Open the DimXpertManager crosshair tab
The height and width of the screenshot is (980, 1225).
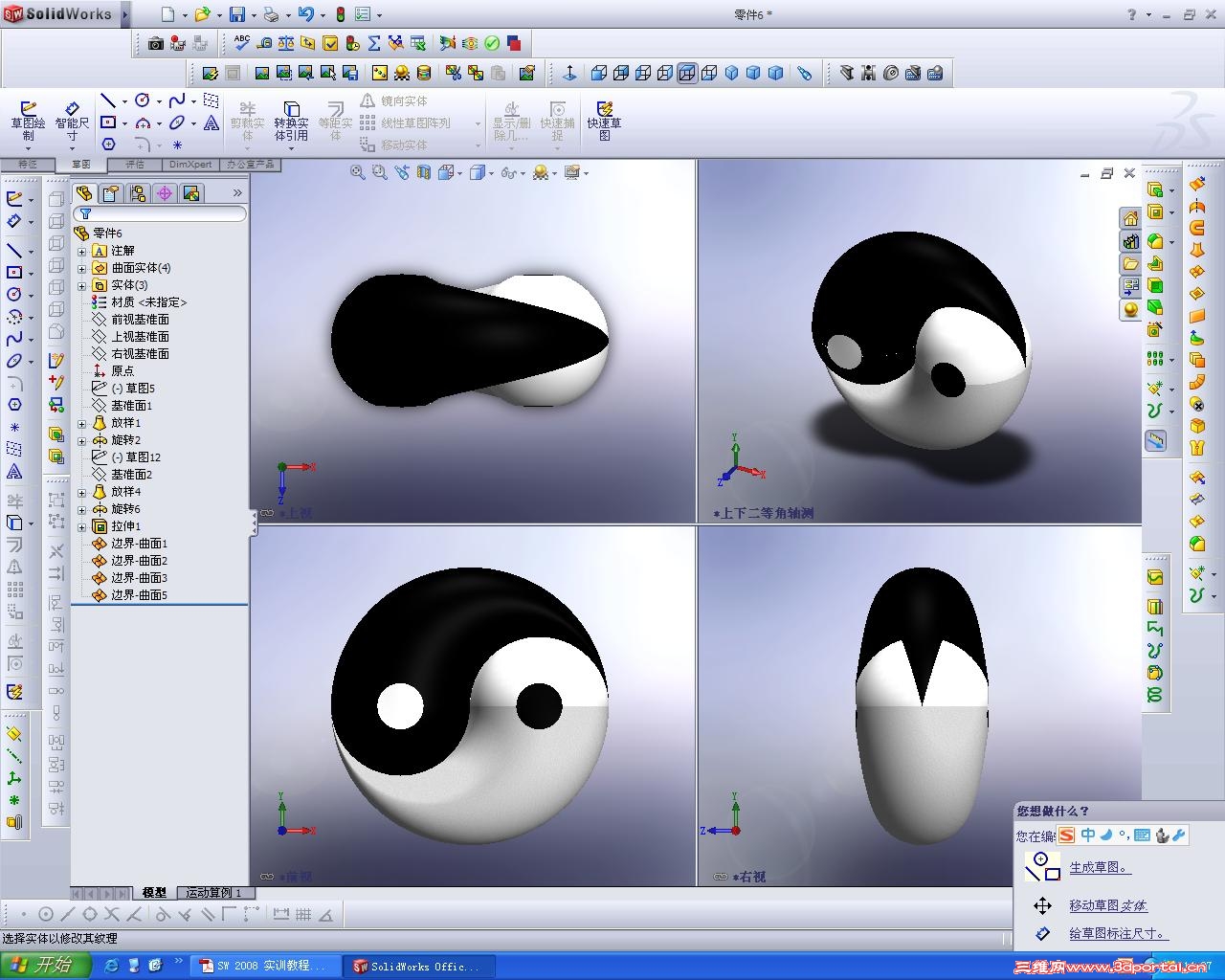tap(165, 193)
